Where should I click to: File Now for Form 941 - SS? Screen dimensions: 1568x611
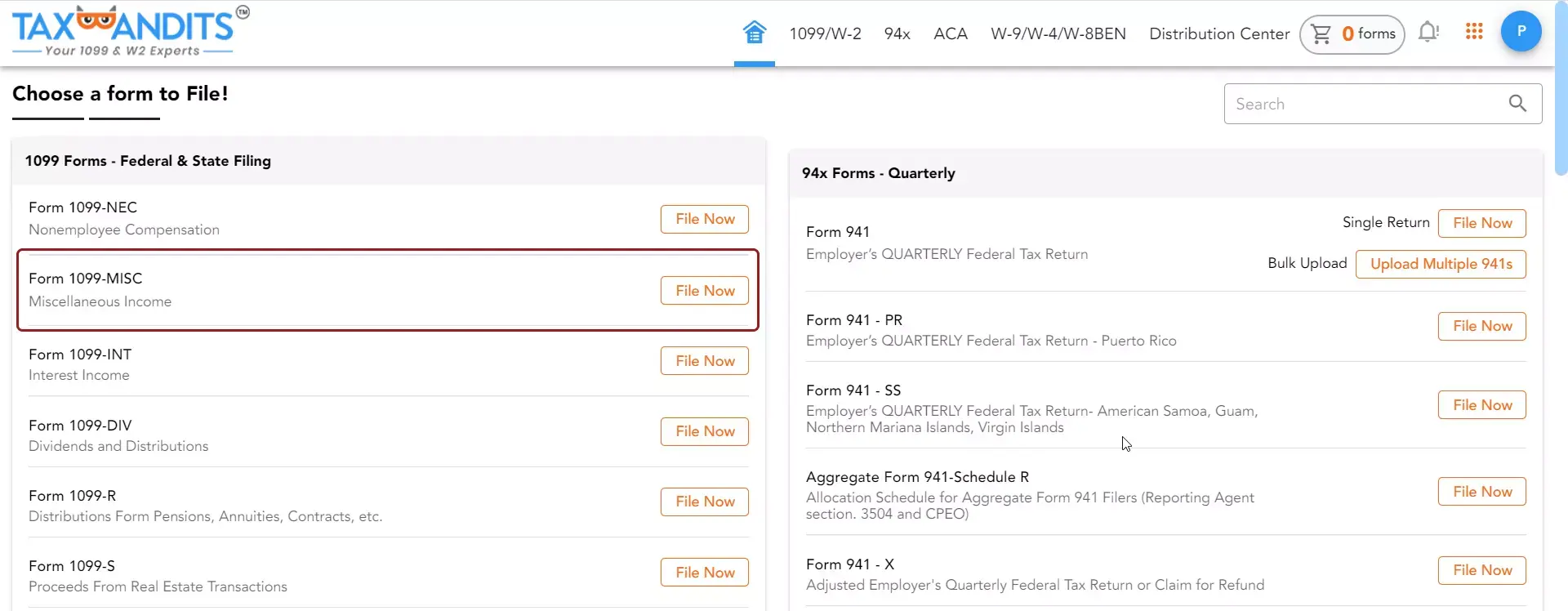click(x=1482, y=405)
